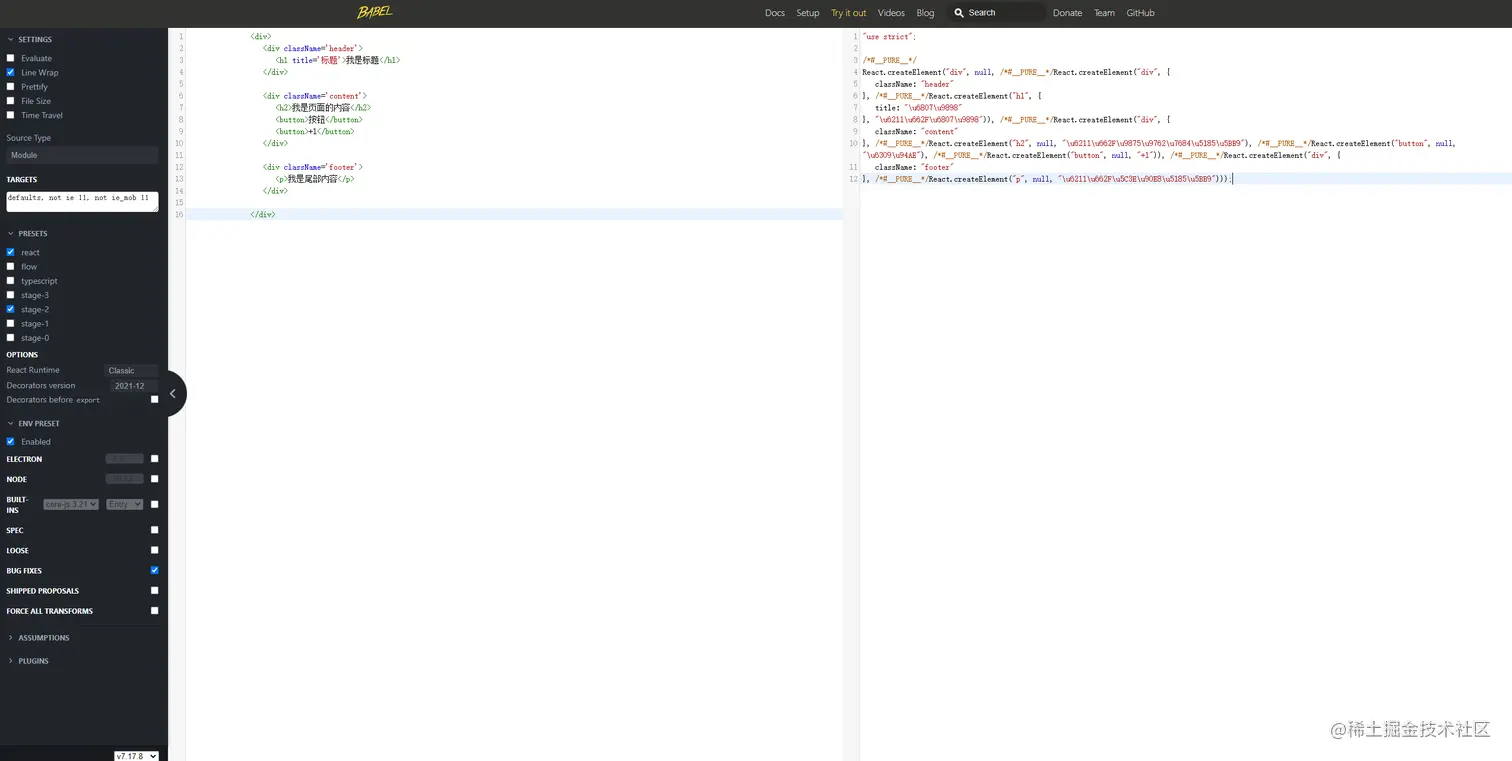This screenshot has height=761, width=1512.
Task: Check the Electron checkbox
Action: 154,459
